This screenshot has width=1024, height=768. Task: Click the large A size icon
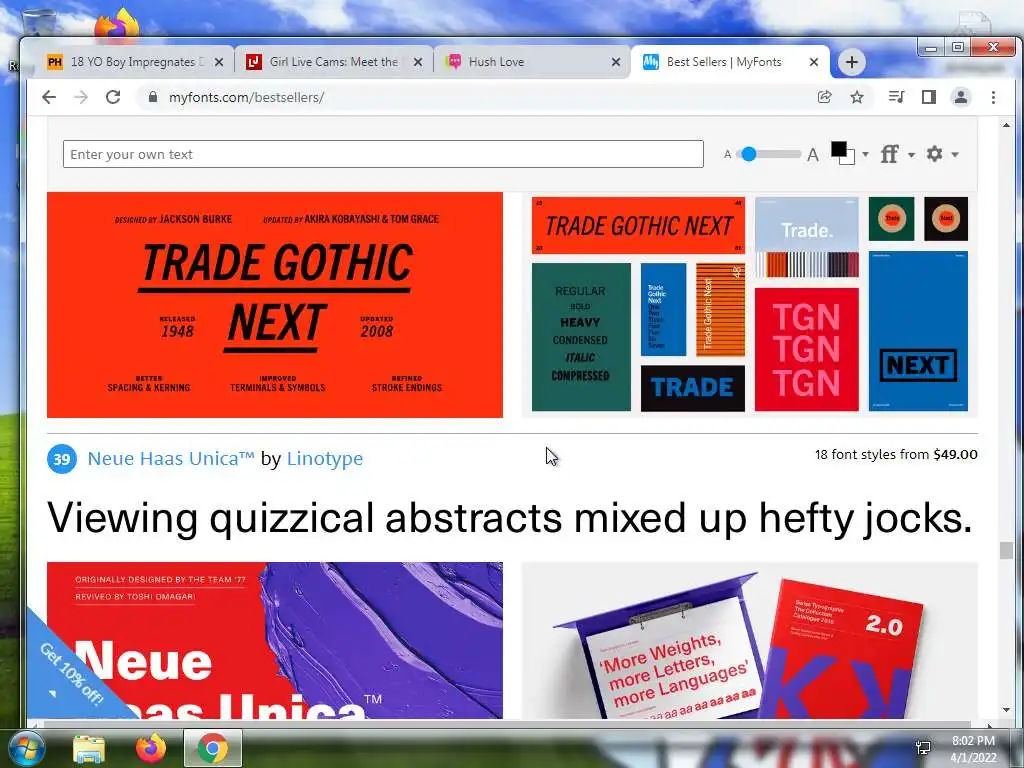click(812, 155)
